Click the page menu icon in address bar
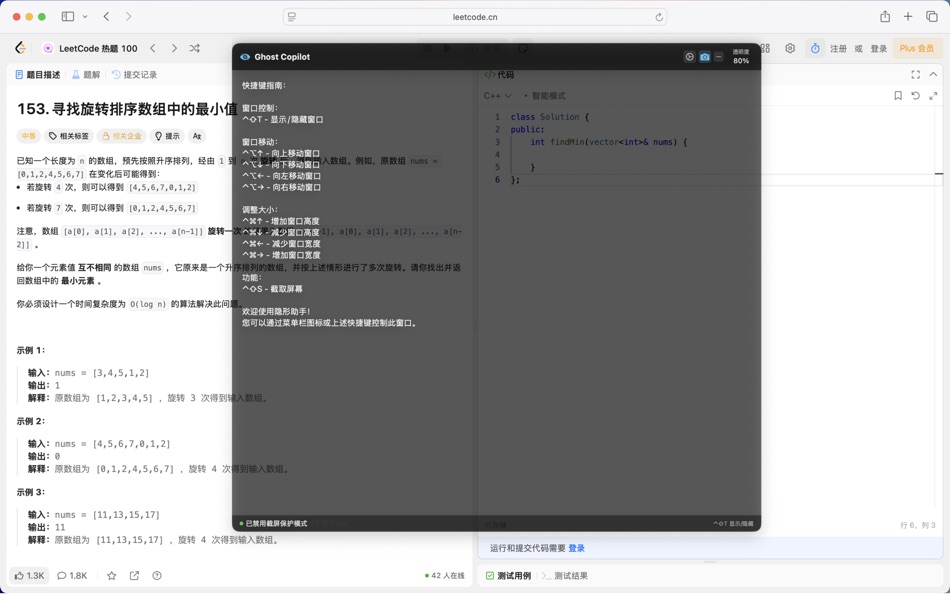The height and width of the screenshot is (594, 950). (292, 17)
